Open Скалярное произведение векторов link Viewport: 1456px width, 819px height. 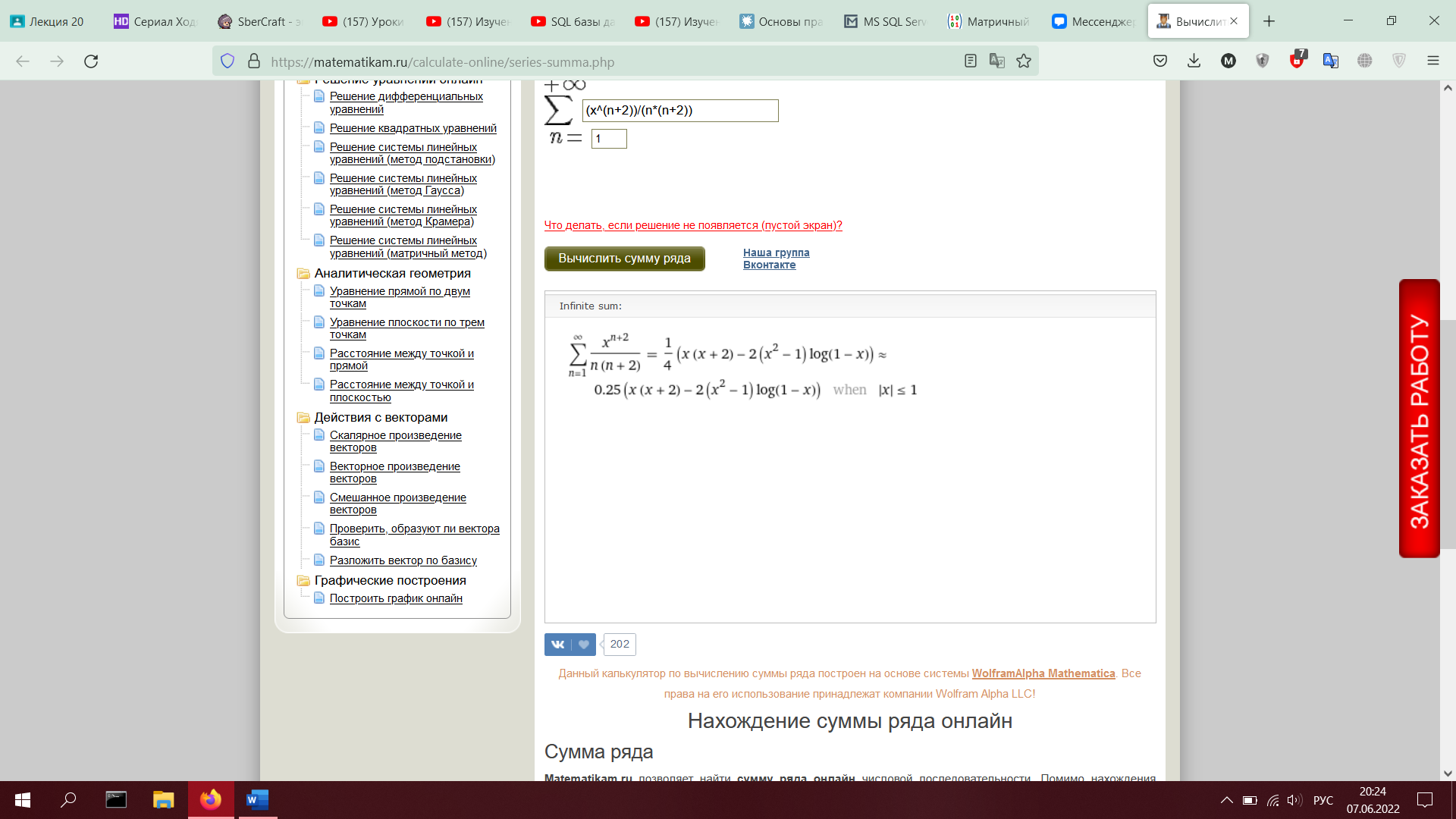click(x=396, y=441)
